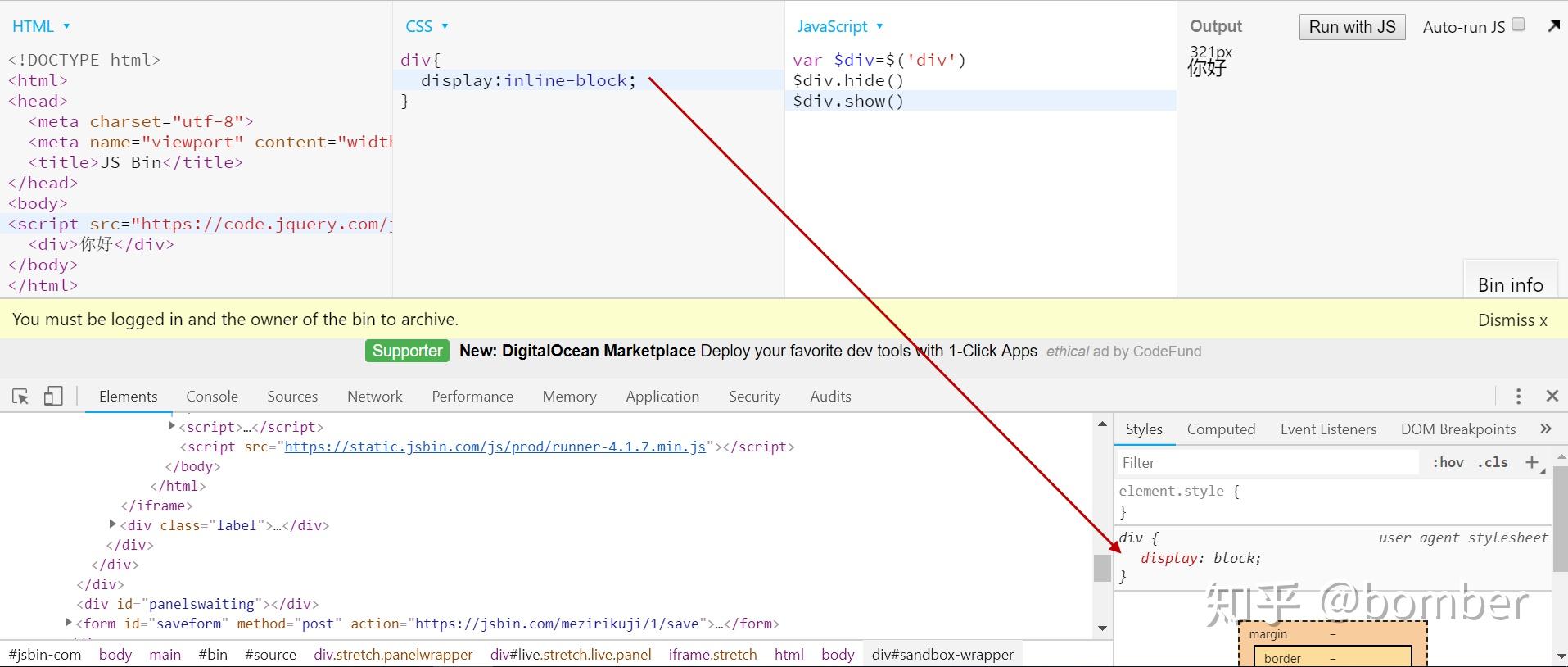Close the DevTools panel

click(x=1552, y=397)
